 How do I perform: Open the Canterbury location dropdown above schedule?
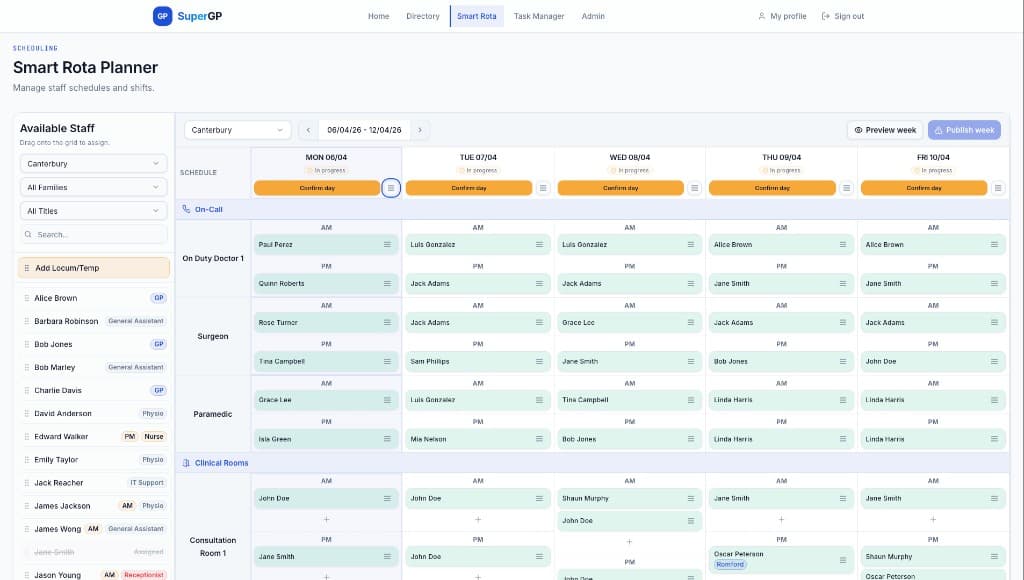238,130
